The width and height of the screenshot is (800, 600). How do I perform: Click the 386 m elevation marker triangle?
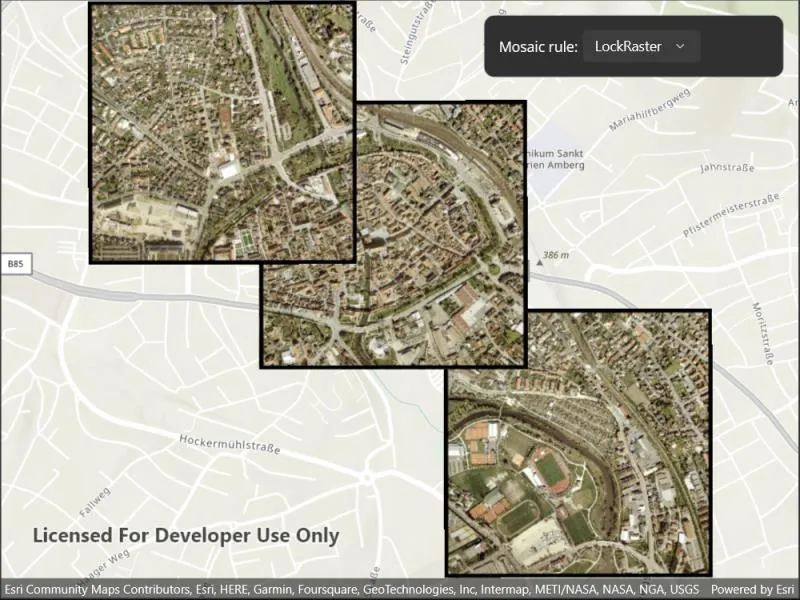[x=540, y=262]
